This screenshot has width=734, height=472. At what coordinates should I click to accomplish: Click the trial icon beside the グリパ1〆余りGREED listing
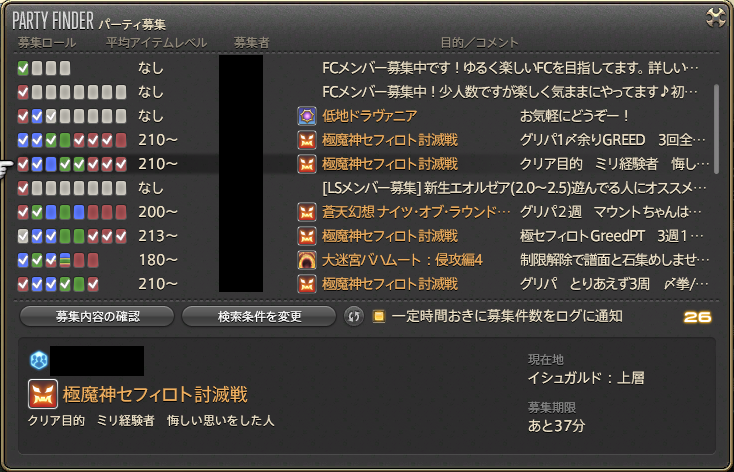coord(307,140)
